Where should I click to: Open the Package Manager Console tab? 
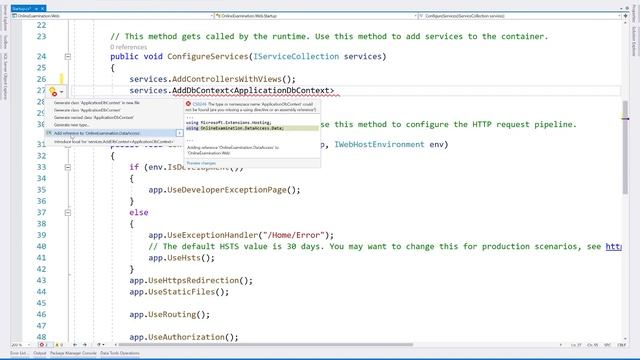tap(73, 353)
